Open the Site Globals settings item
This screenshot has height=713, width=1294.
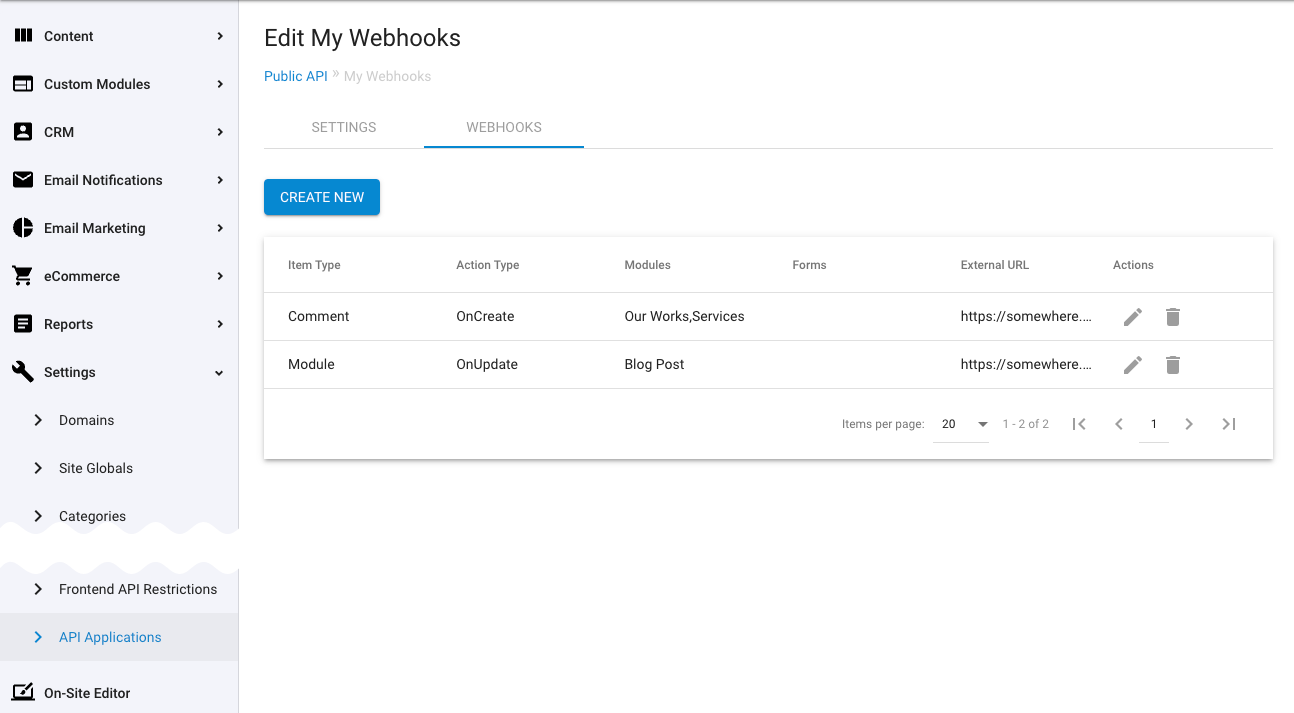tap(95, 468)
